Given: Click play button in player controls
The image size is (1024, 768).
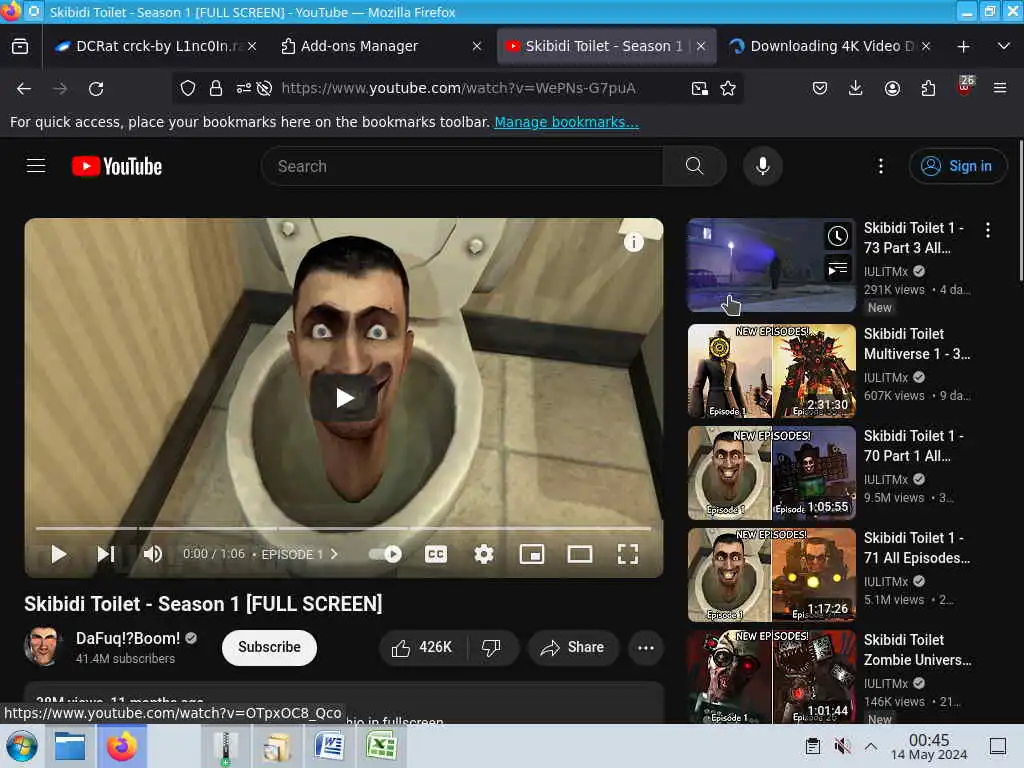Looking at the screenshot, I should pyautogui.click(x=58, y=554).
